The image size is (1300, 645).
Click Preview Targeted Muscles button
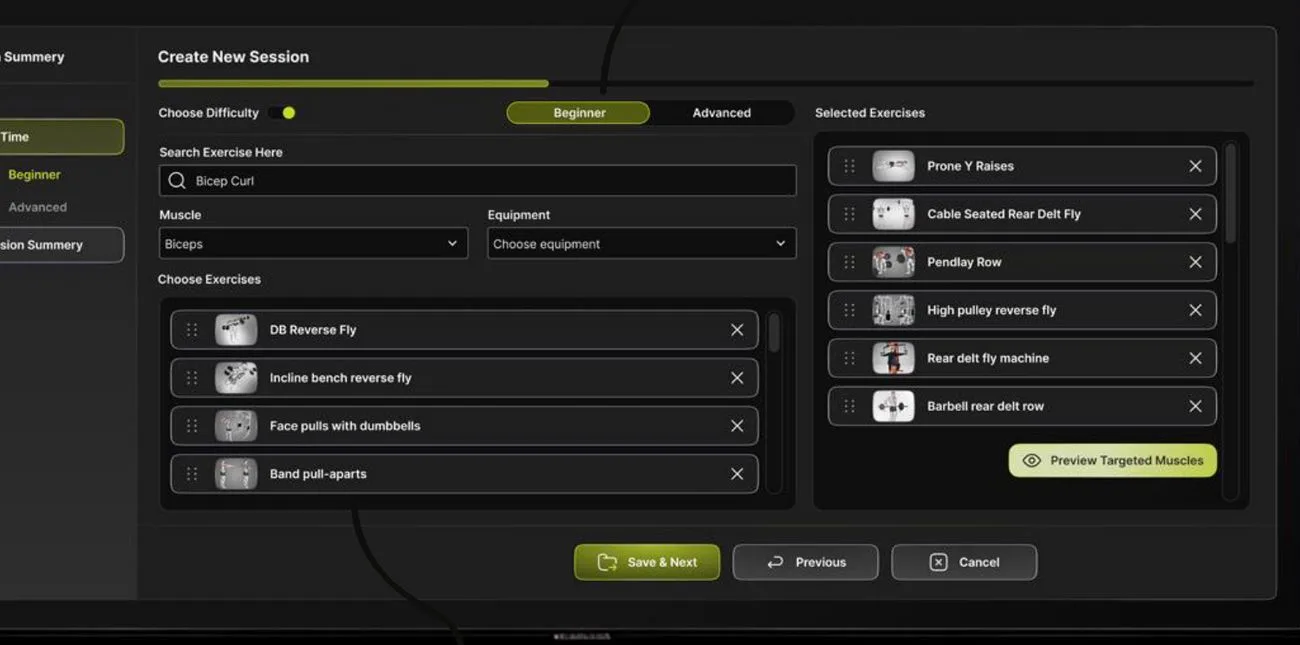pos(1112,461)
